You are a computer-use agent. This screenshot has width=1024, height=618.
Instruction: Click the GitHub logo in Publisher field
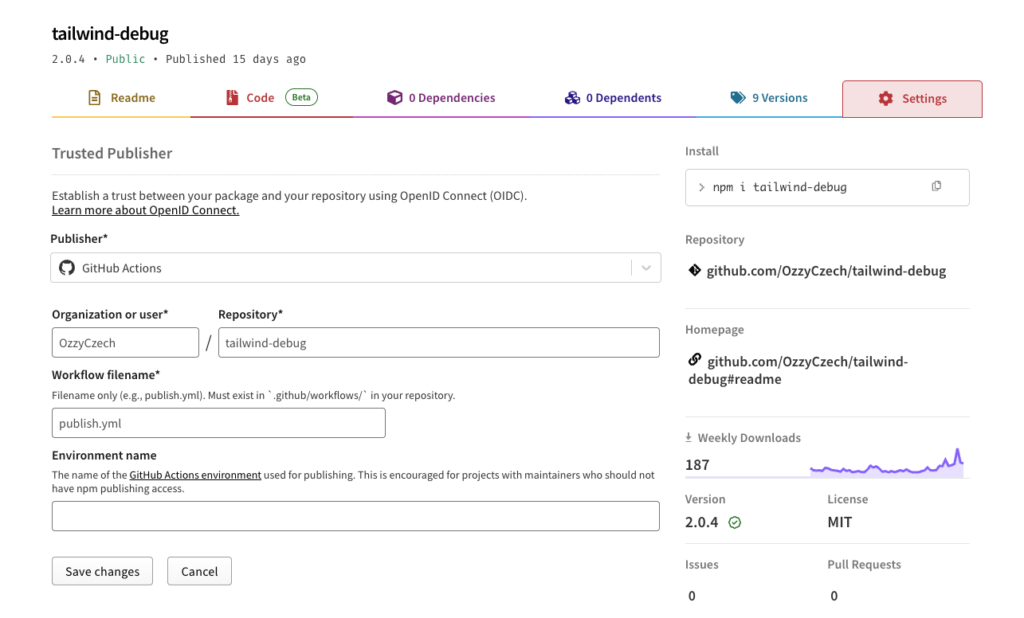click(67, 268)
